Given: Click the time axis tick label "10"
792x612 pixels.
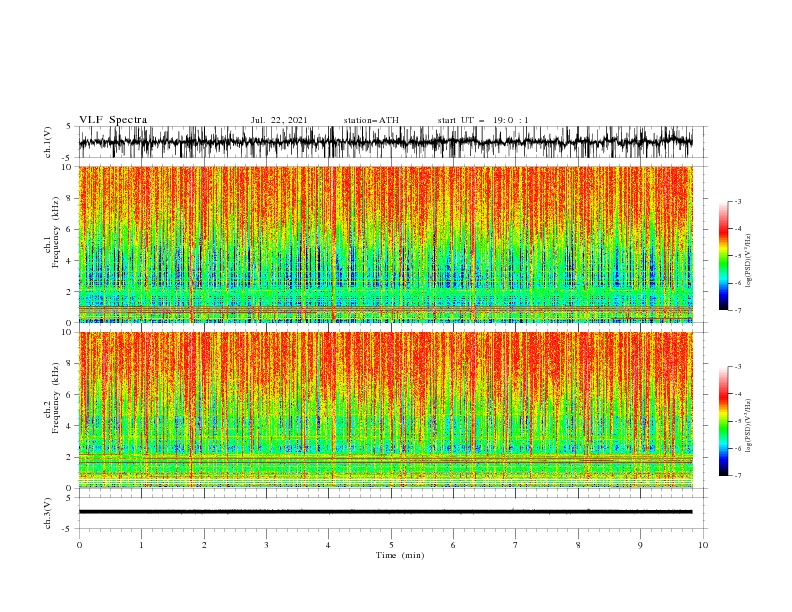Looking at the screenshot, I should (x=703, y=545).
